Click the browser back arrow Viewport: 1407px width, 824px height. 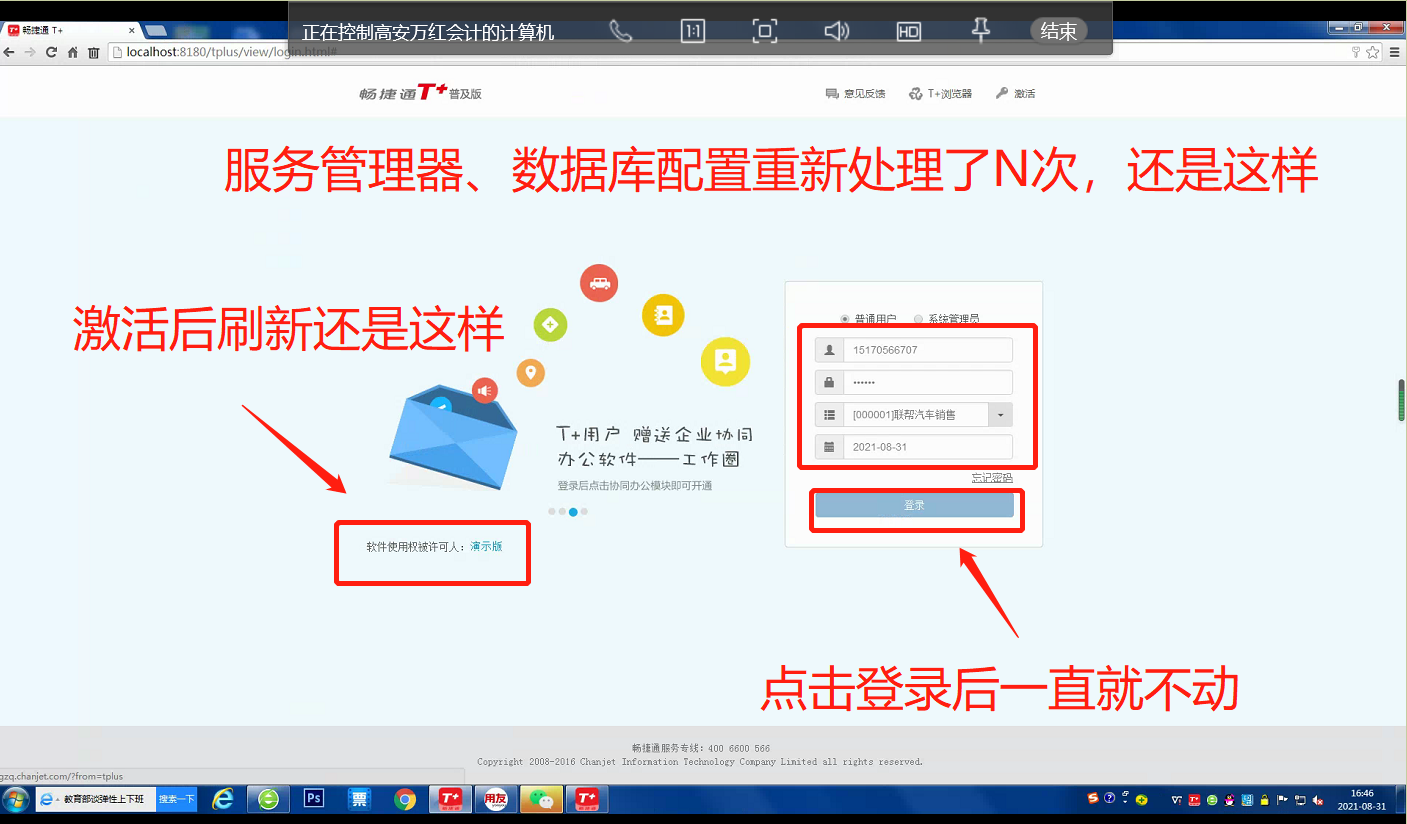(9, 52)
